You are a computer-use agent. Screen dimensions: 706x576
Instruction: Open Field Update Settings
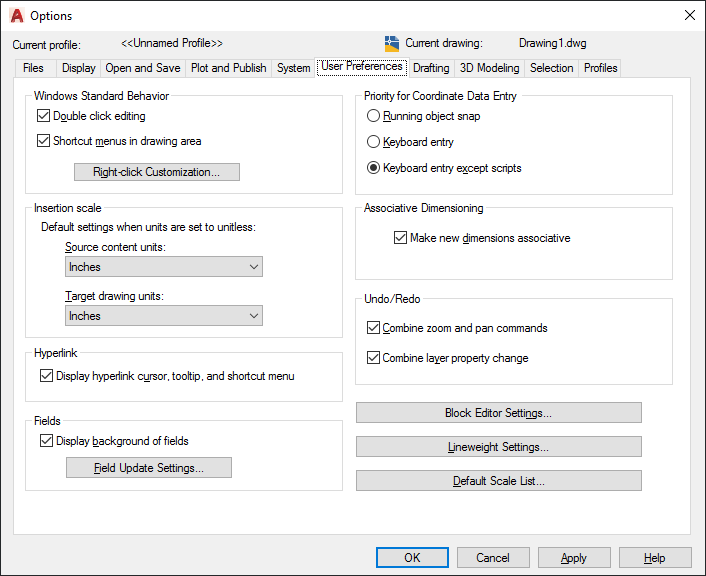click(x=149, y=467)
